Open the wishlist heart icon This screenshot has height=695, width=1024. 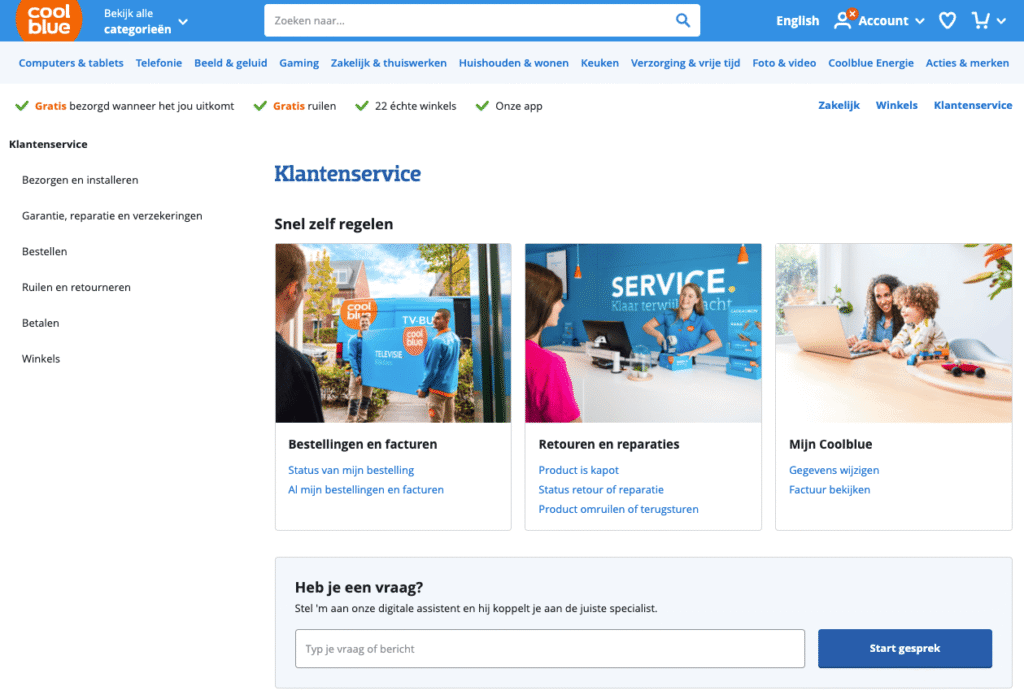click(x=947, y=21)
